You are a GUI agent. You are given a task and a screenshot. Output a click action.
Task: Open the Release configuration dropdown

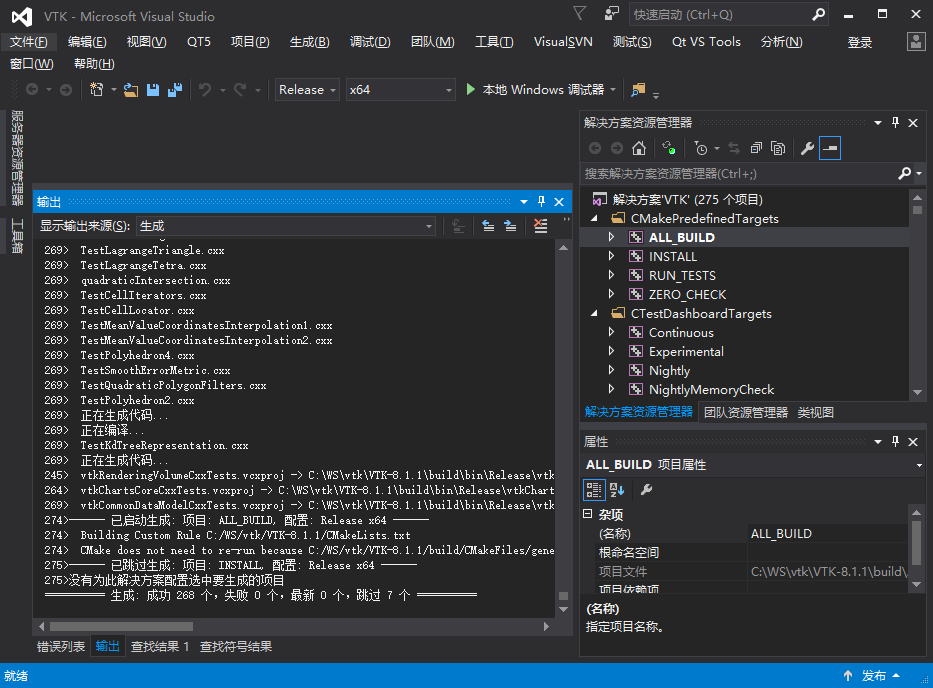pos(307,90)
